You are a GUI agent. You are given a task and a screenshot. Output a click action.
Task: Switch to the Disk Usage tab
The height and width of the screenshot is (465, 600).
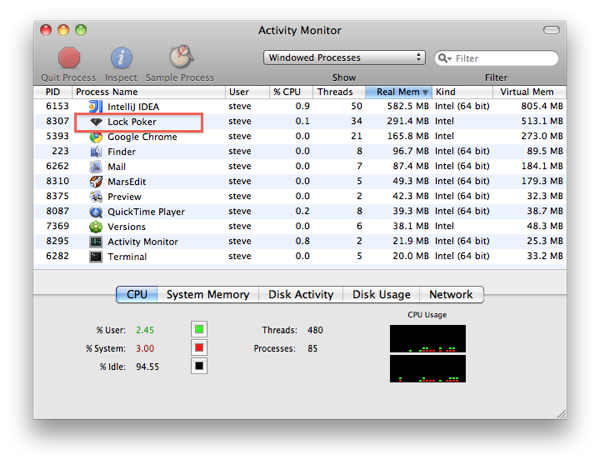click(x=381, y=294)
